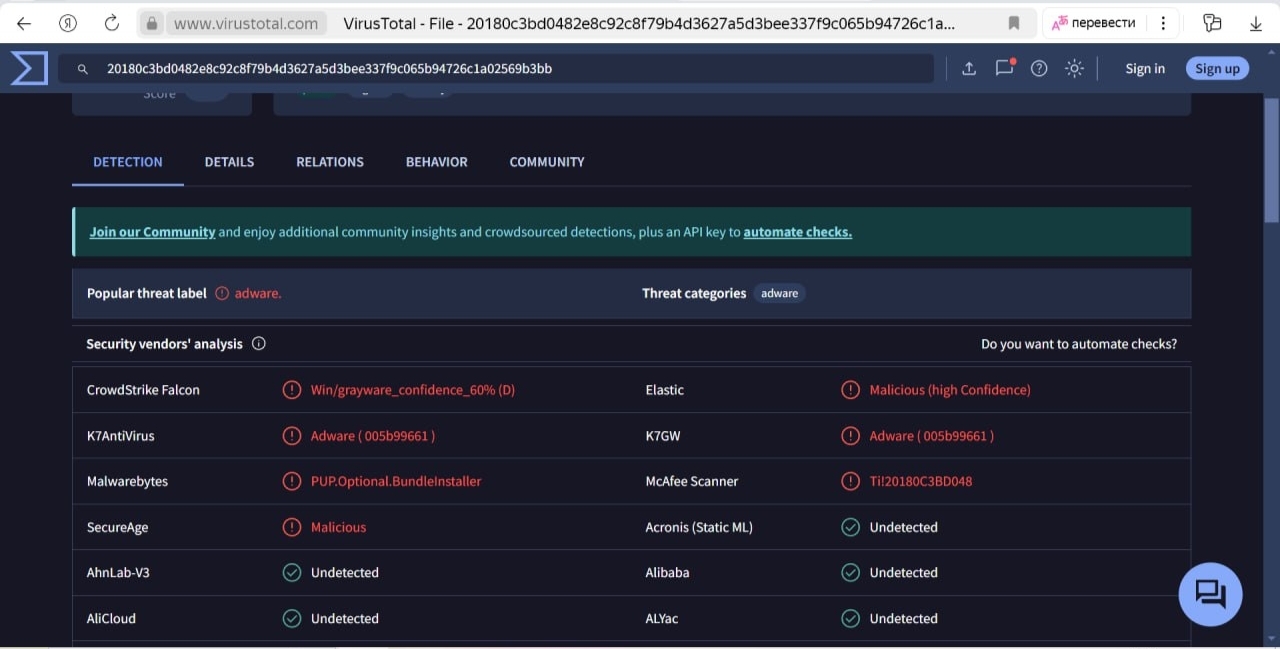
Task: Click the ALYac undetected checkmark icon
Action: 850,618
